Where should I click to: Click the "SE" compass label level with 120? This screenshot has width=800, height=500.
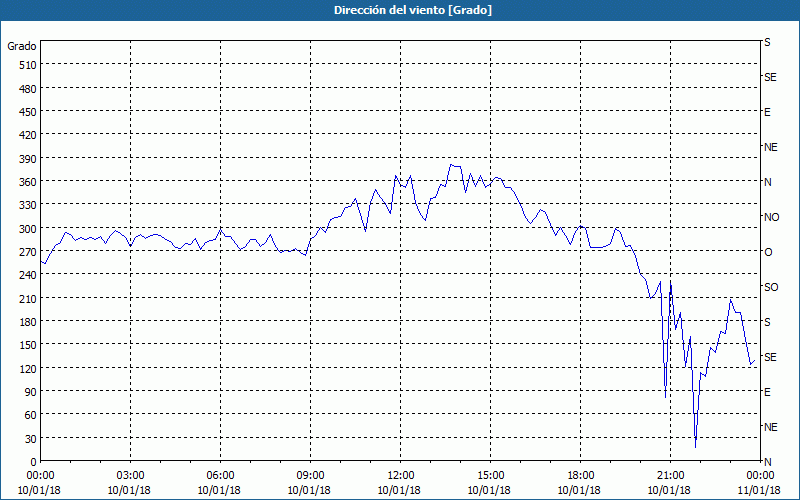coord(770,357)
